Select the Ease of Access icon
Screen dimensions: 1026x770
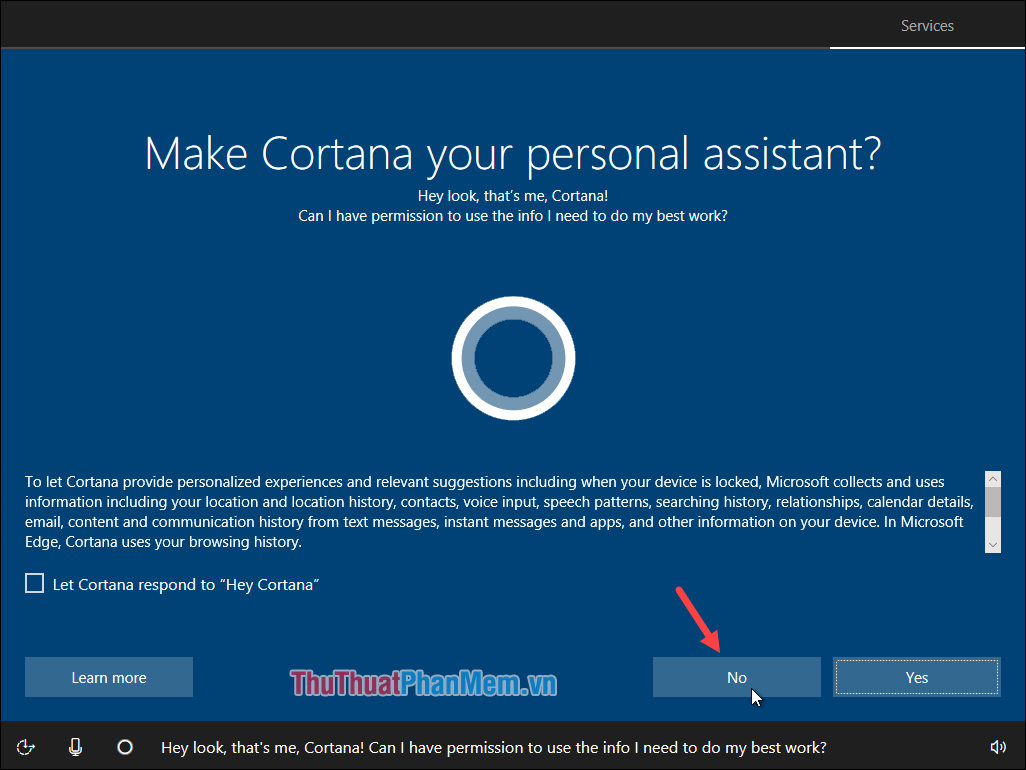[x=25, y=746]
